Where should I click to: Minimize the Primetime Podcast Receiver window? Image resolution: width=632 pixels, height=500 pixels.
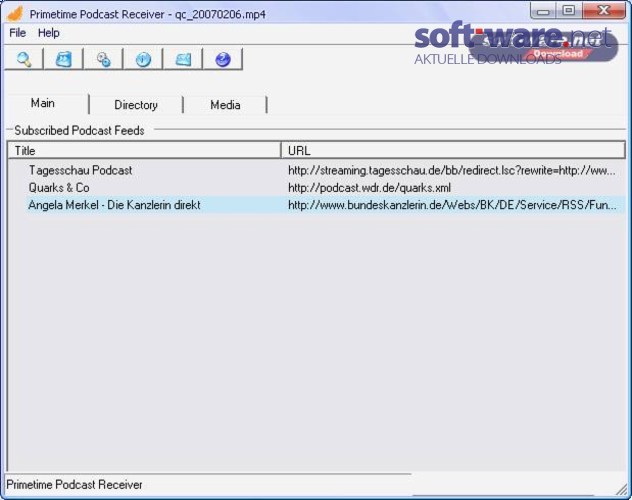pyautogui.click(x=543, y=11)
